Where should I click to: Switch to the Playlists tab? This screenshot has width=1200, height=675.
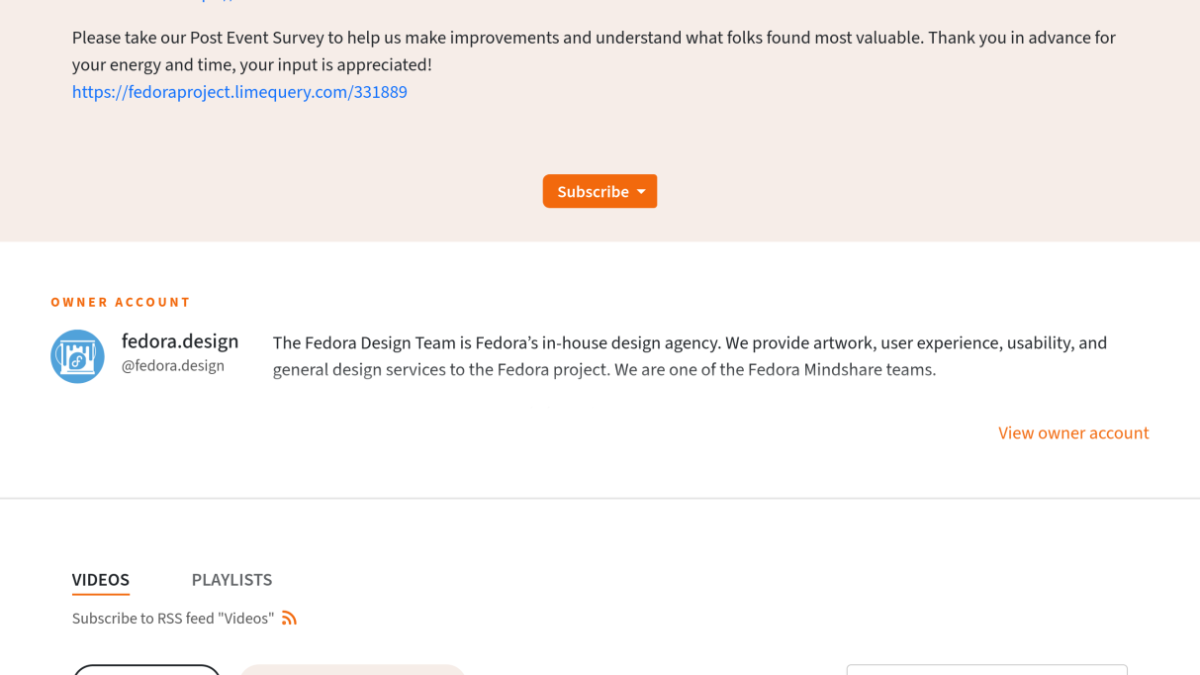tap(232, 580)
